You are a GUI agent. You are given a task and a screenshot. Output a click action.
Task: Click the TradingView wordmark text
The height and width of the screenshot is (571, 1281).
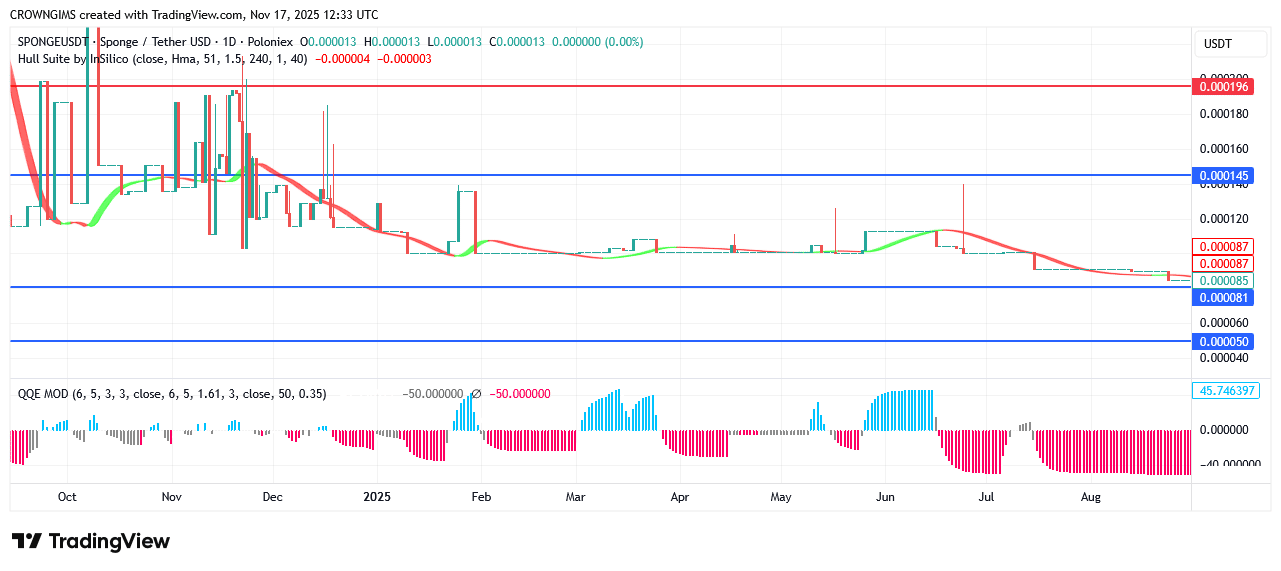pos(109,541)
